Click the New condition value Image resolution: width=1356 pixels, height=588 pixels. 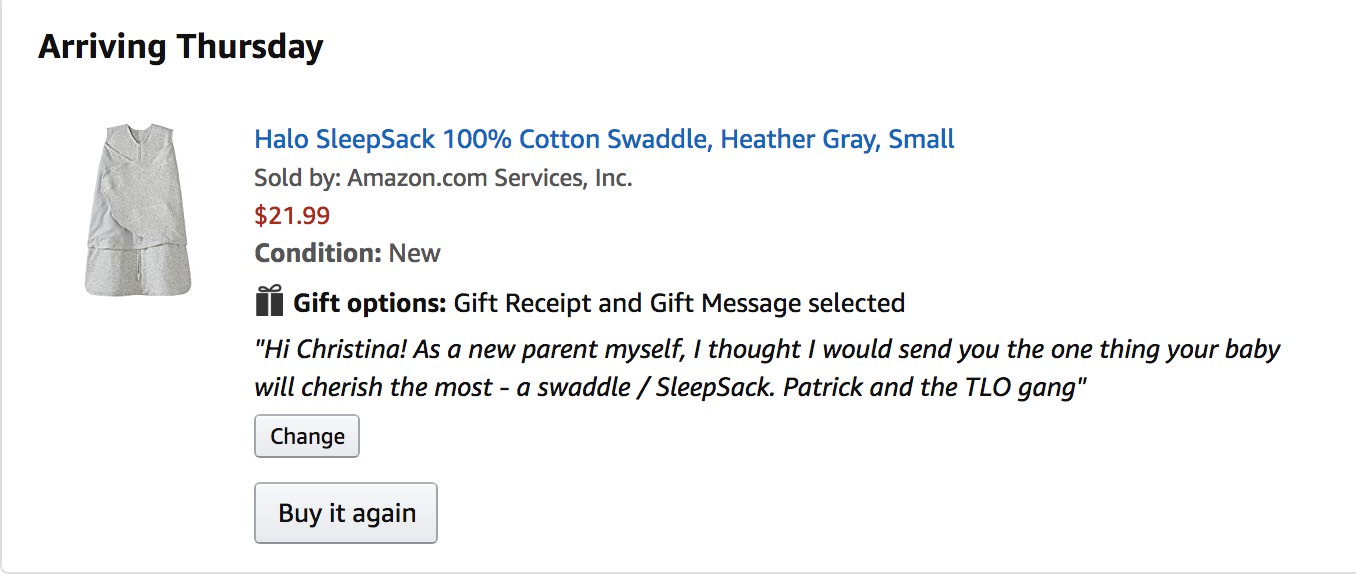[x=415, y=252]
